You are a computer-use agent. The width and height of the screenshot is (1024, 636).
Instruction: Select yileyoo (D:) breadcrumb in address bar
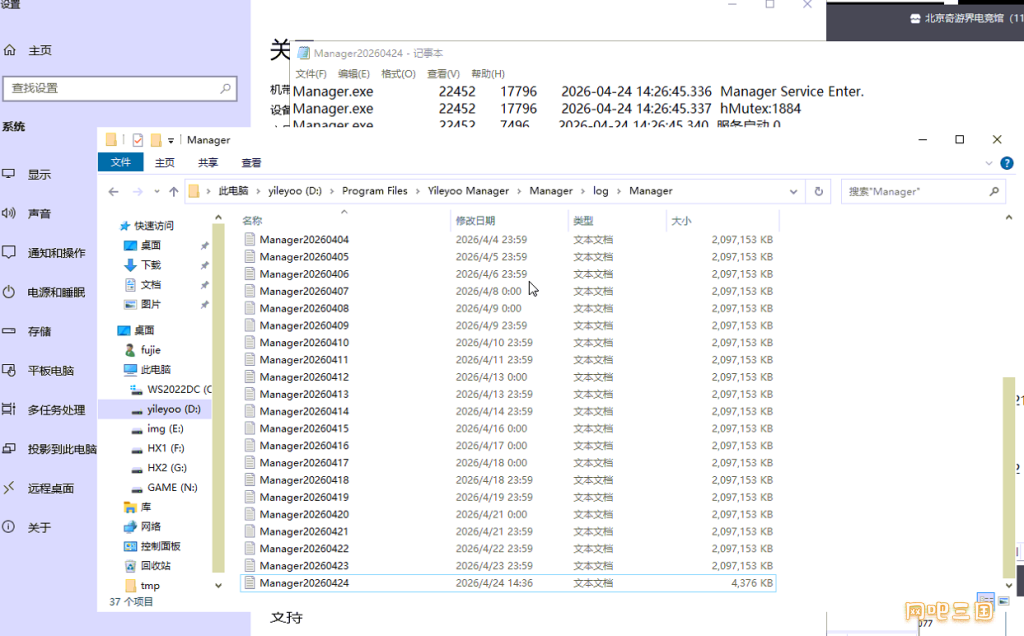[x=295, y=191]
